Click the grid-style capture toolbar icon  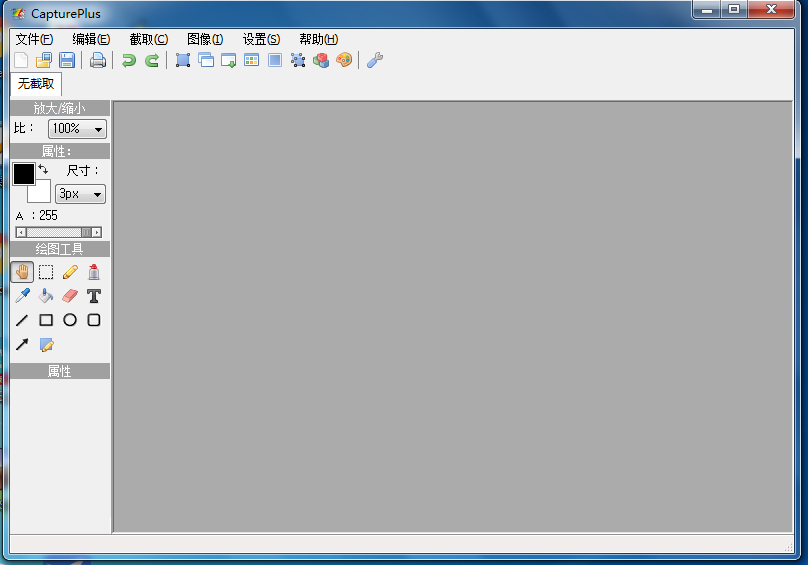pos(251,60)
